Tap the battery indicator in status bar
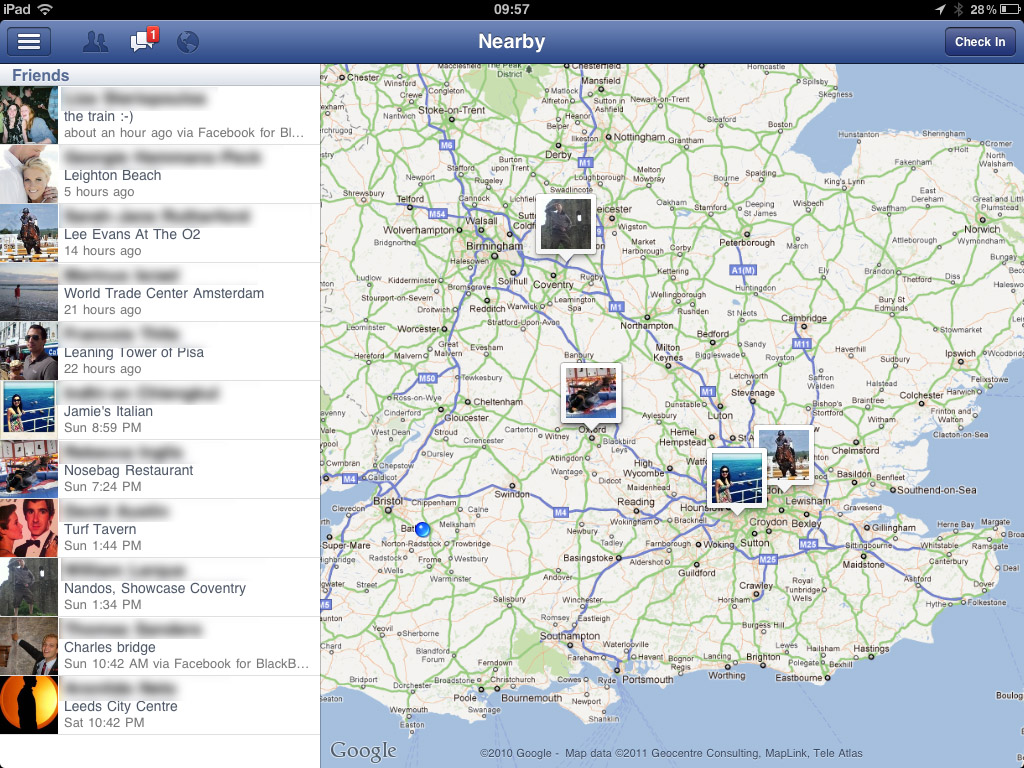The height and width of the screenshot is (768, 1024). click(1010, 9)
